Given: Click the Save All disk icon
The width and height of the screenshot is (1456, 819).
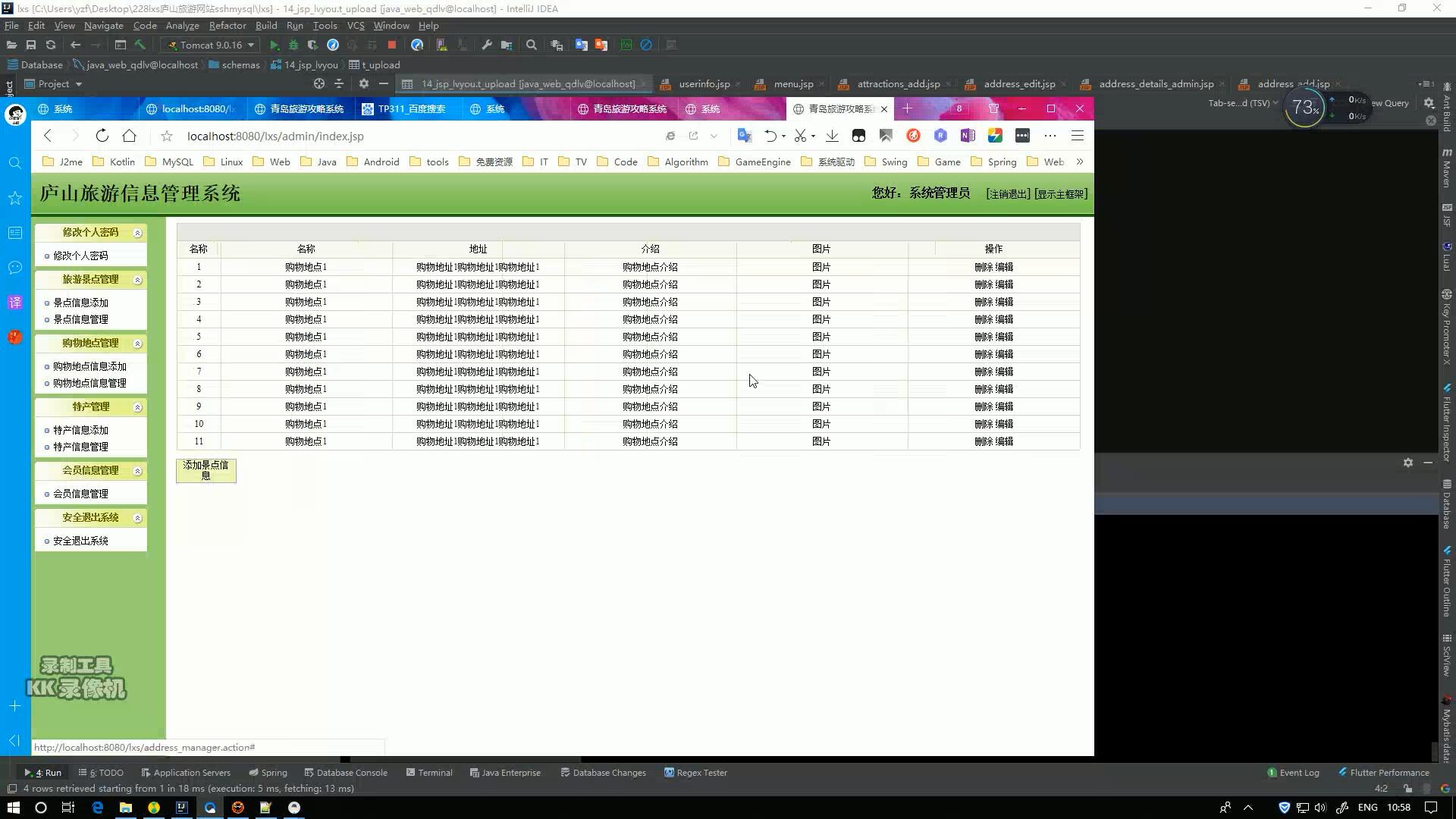Looking at the screenshot, I should coord(31,45).
